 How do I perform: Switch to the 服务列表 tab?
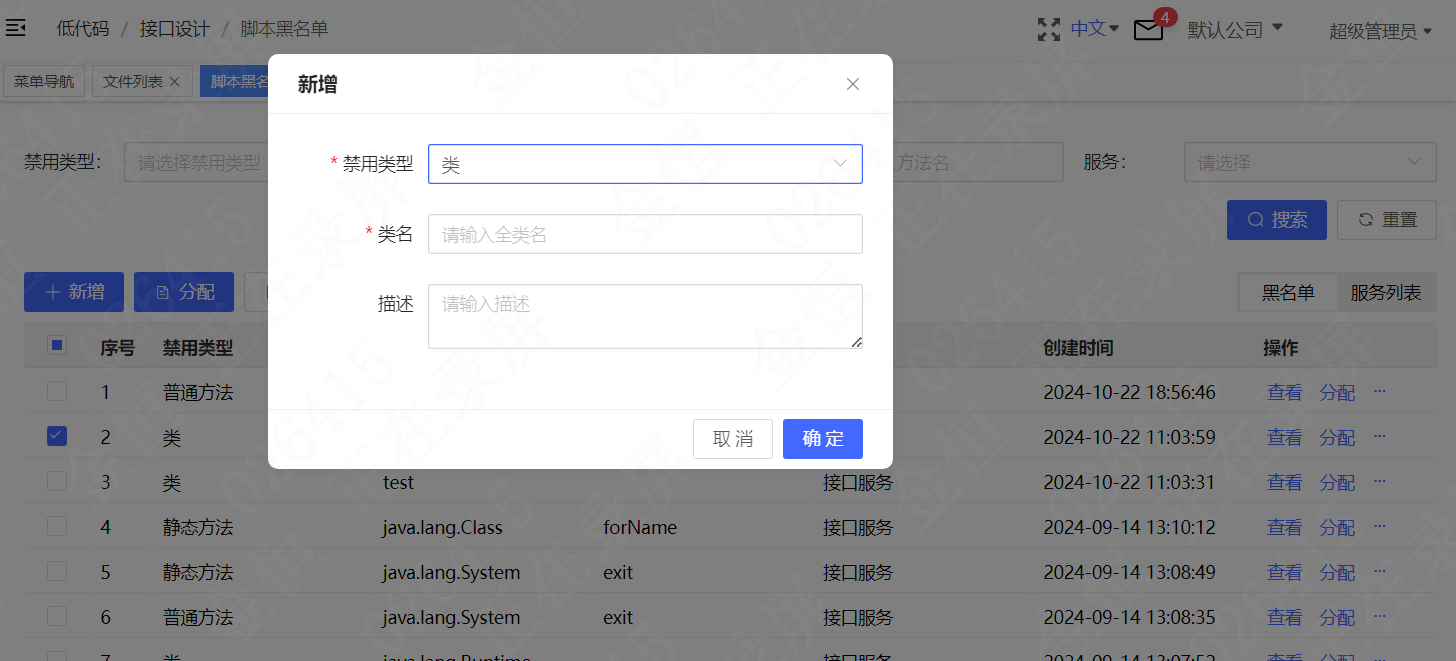(1385, 293)
